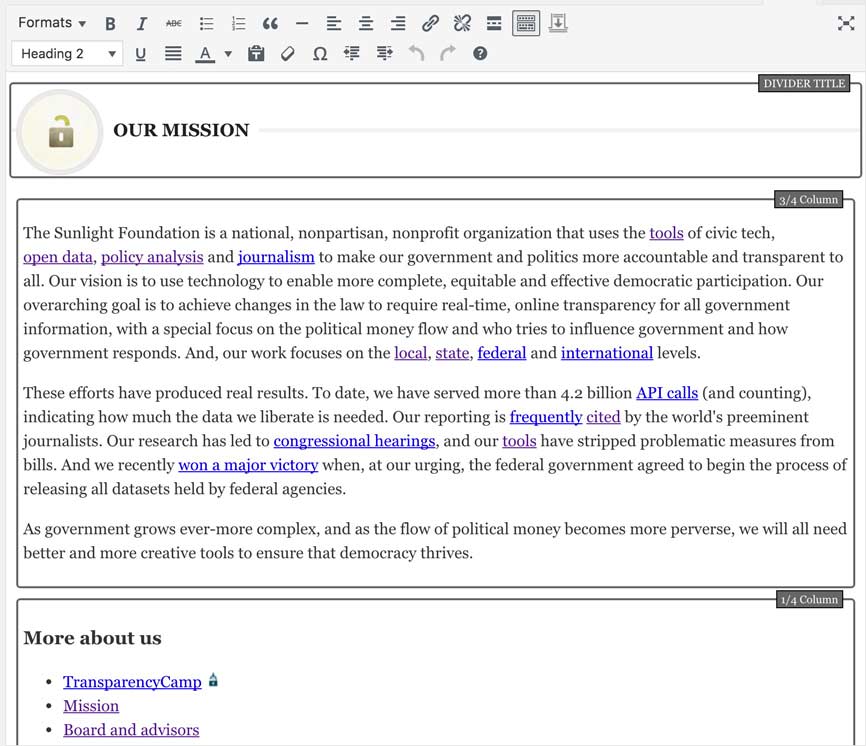This screenshot has width=866, height=746.
Task: Decrease the indent
Action: [352, 54]
